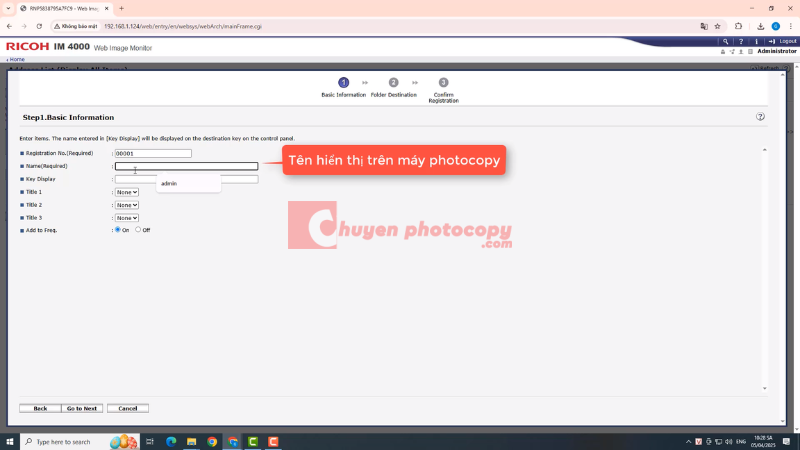Open the notification center icon

point(787,441)
